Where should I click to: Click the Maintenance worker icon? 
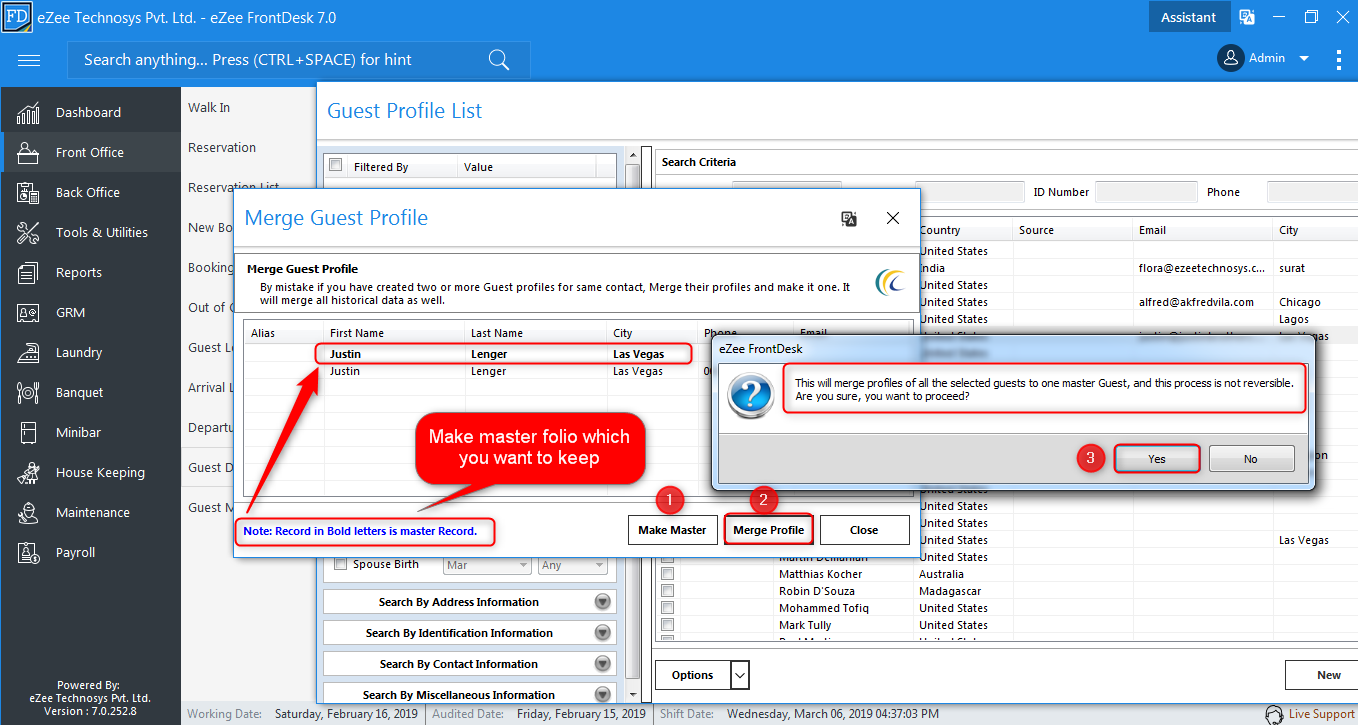pyautogui.click(x=28, y=513)
